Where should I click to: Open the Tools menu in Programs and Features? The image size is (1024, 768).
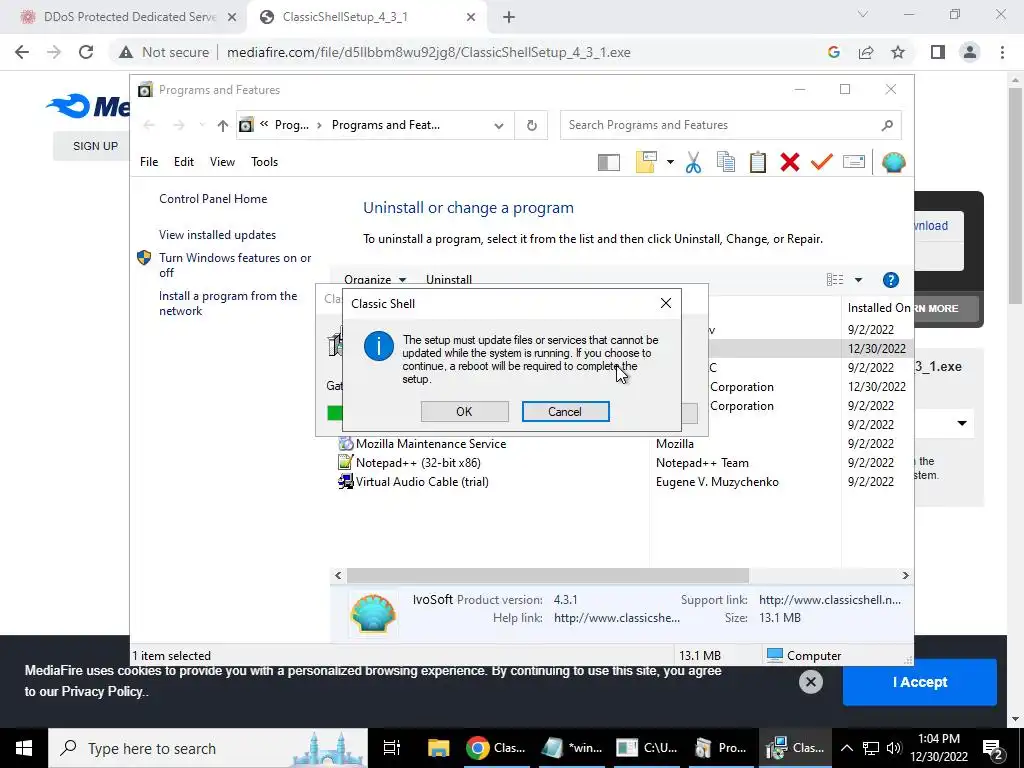tap(264, 162)
